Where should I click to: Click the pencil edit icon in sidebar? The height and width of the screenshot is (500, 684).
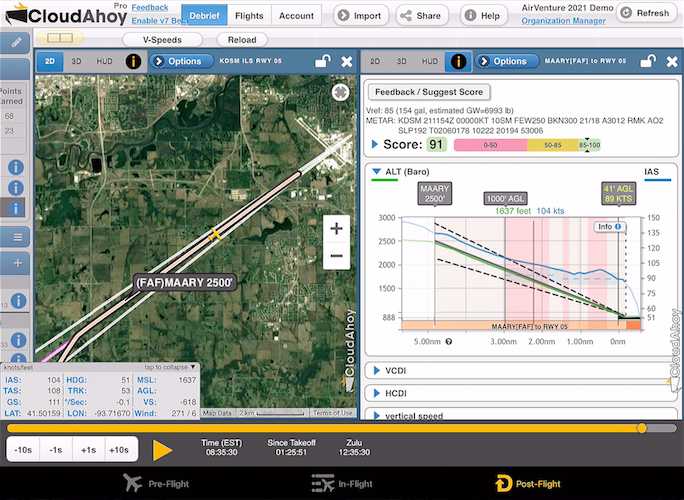16,43
